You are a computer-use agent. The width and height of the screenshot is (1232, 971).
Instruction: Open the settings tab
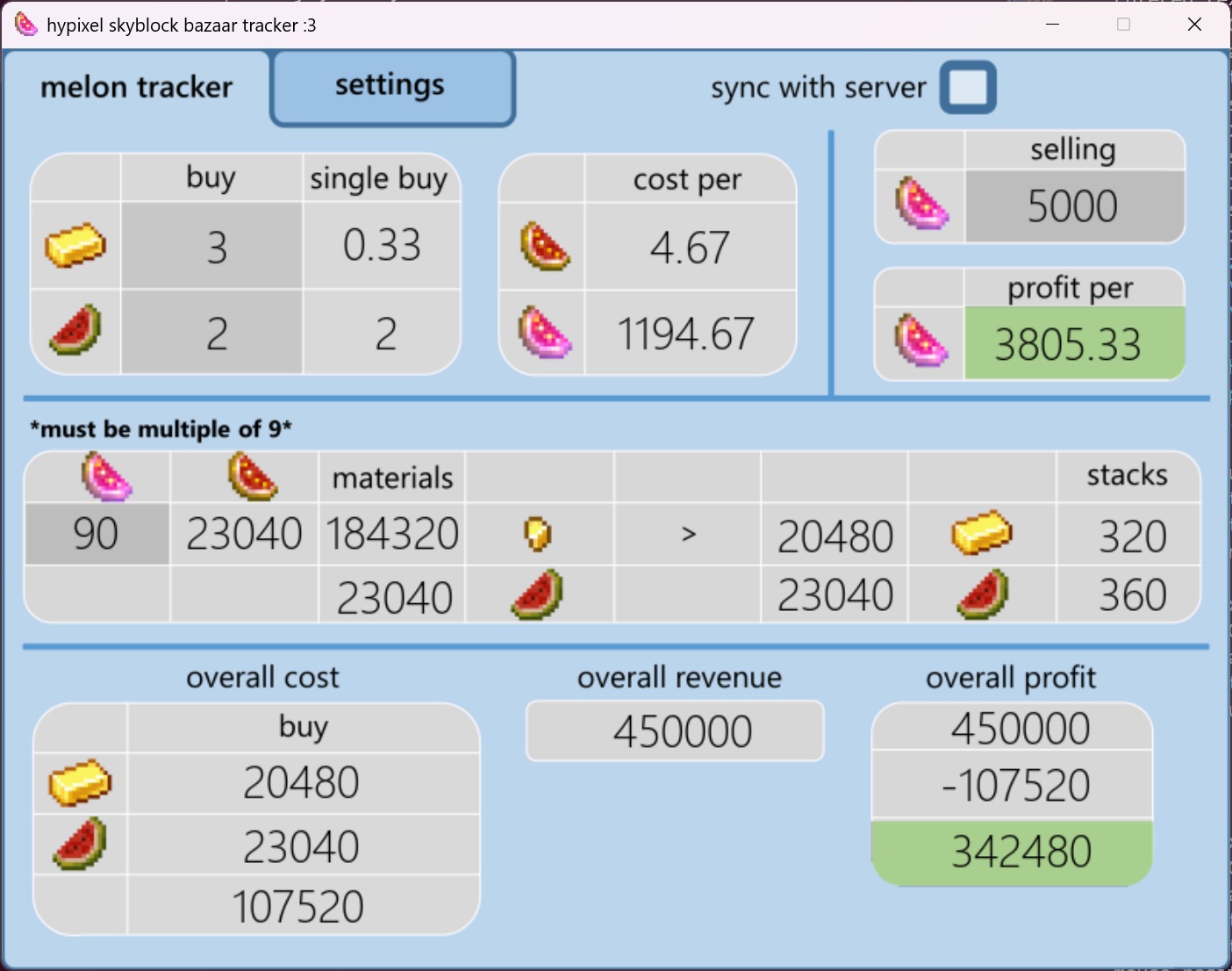(x=392, y=87)
